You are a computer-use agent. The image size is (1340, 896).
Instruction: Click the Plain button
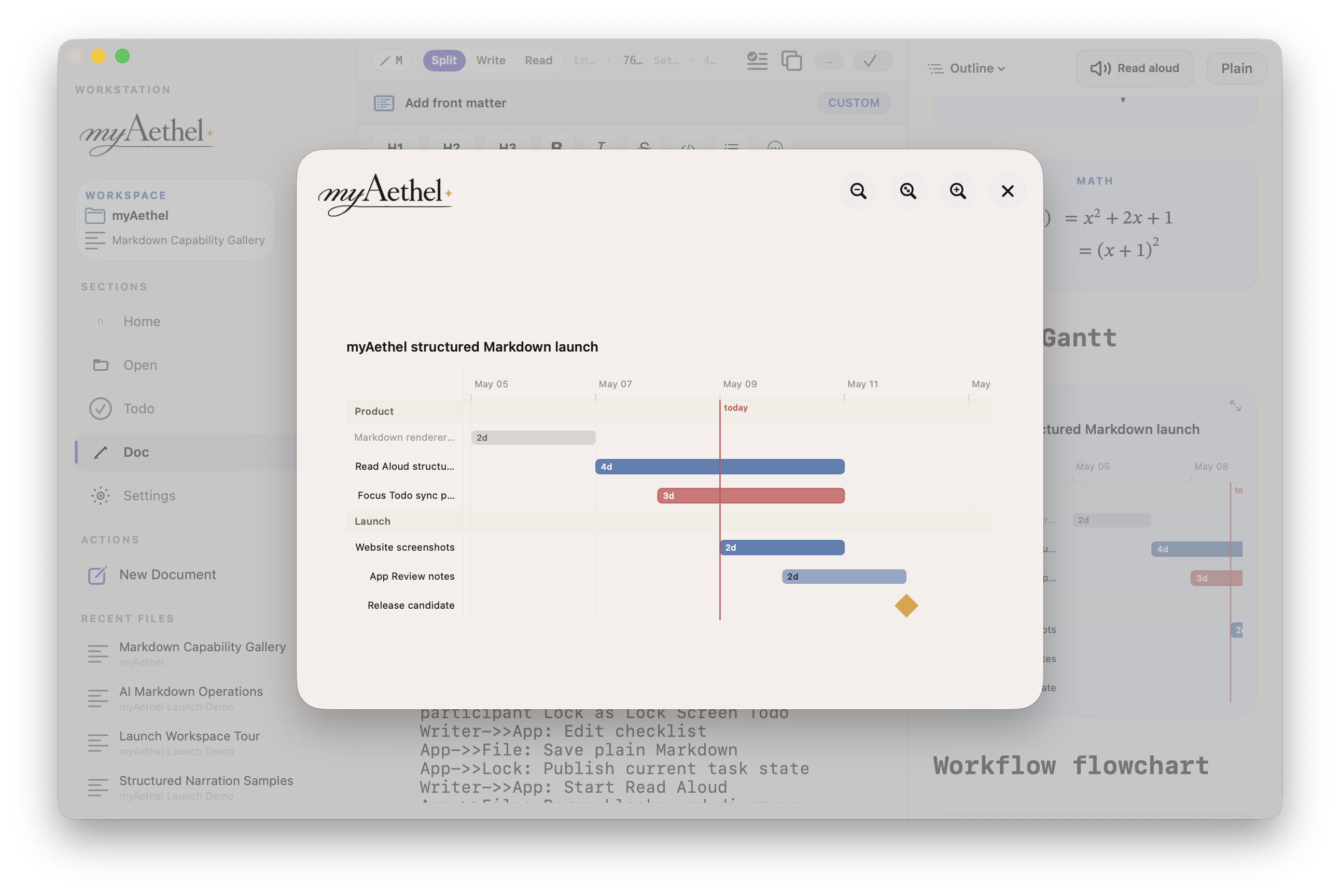[x=1236, y=68]
